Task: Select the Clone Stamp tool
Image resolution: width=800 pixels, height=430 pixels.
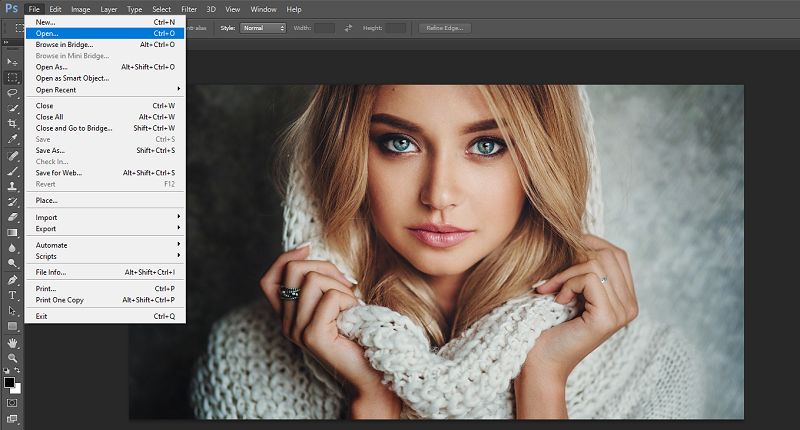Action: point(12,186)
